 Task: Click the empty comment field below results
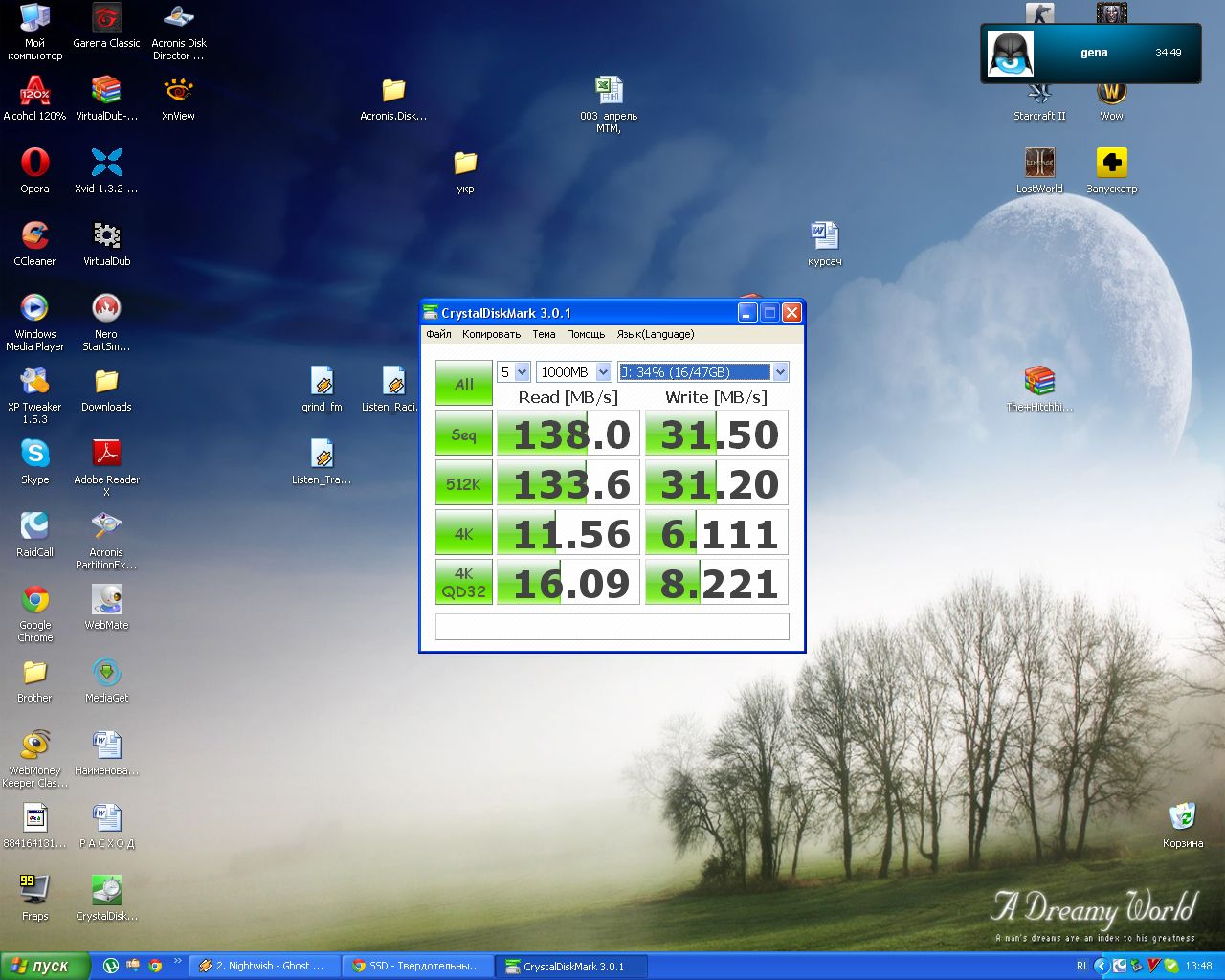[612, 627]
